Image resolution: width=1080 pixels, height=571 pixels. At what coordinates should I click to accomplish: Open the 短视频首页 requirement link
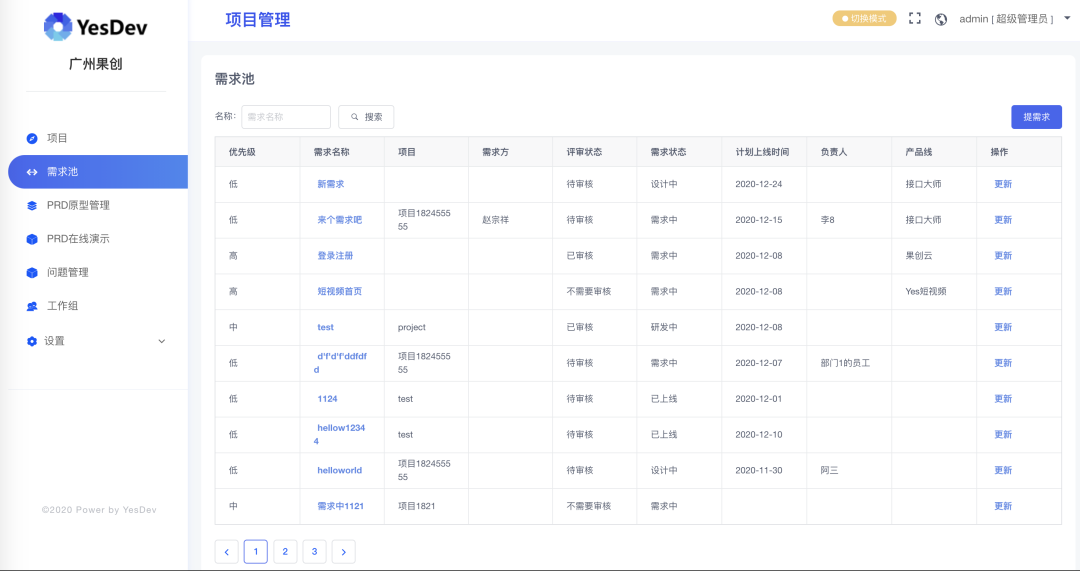click(x=340, y=292)
